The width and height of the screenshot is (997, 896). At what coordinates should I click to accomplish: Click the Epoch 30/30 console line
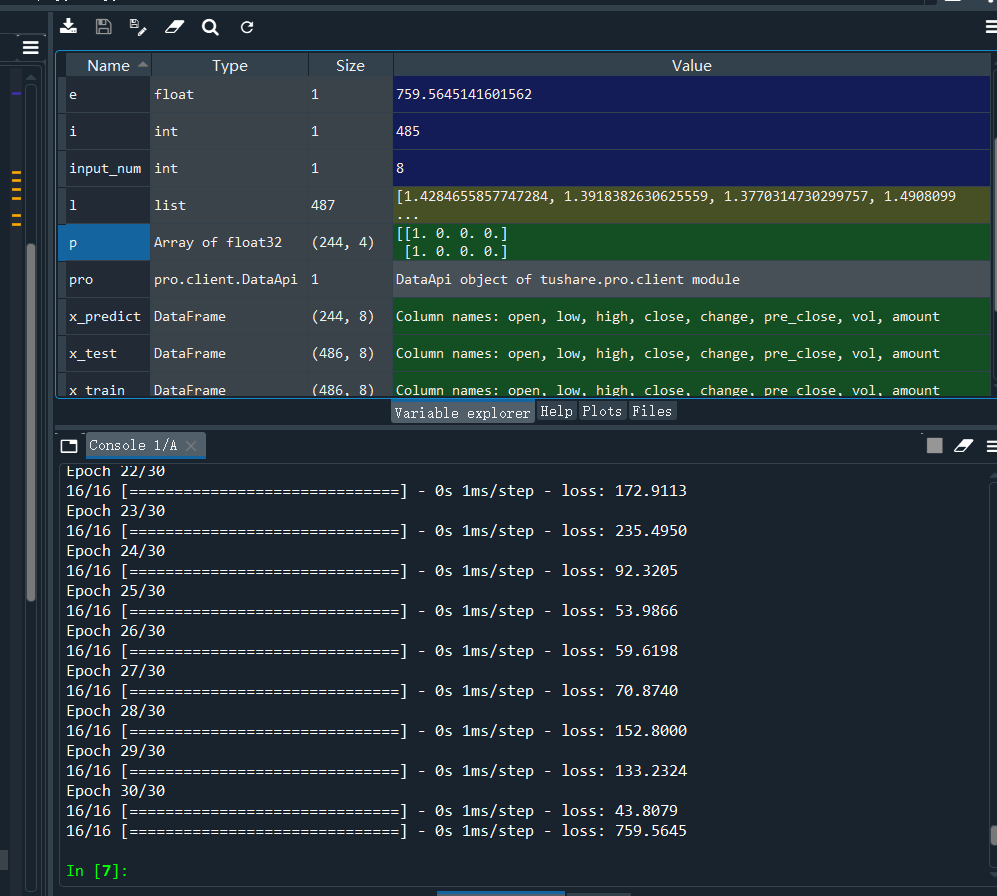(116, 791)
